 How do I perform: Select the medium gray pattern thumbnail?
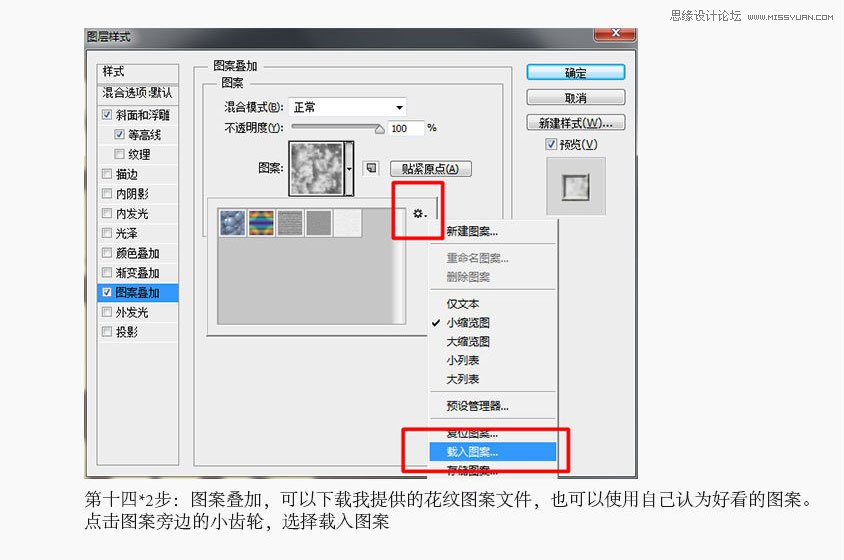point(319,223)
